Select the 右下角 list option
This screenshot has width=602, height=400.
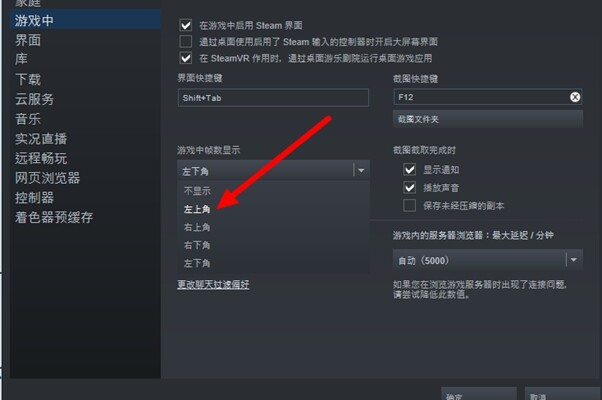[x=197, y=245]
